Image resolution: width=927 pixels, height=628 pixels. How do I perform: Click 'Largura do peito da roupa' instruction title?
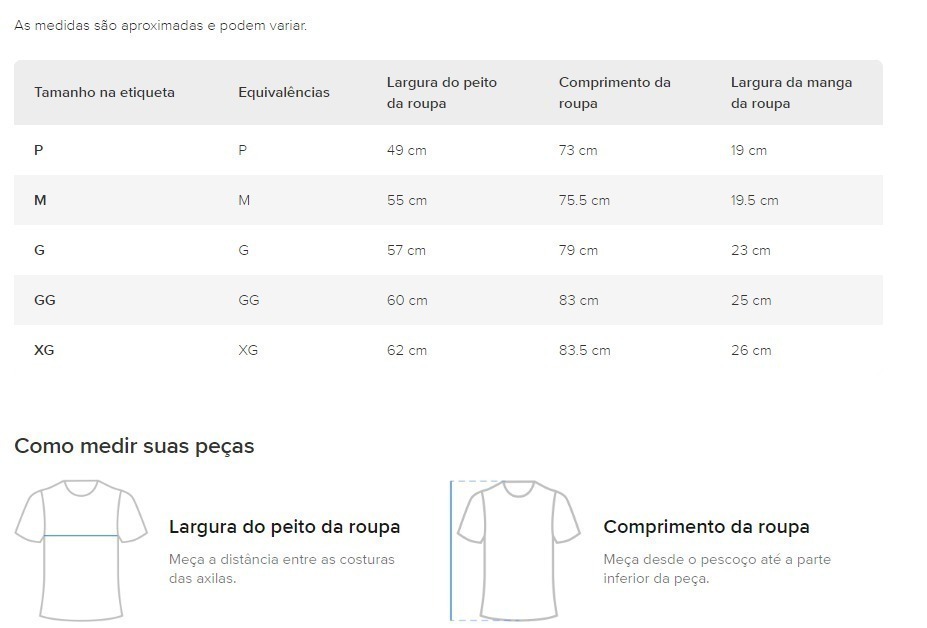(x=284, y=526)
